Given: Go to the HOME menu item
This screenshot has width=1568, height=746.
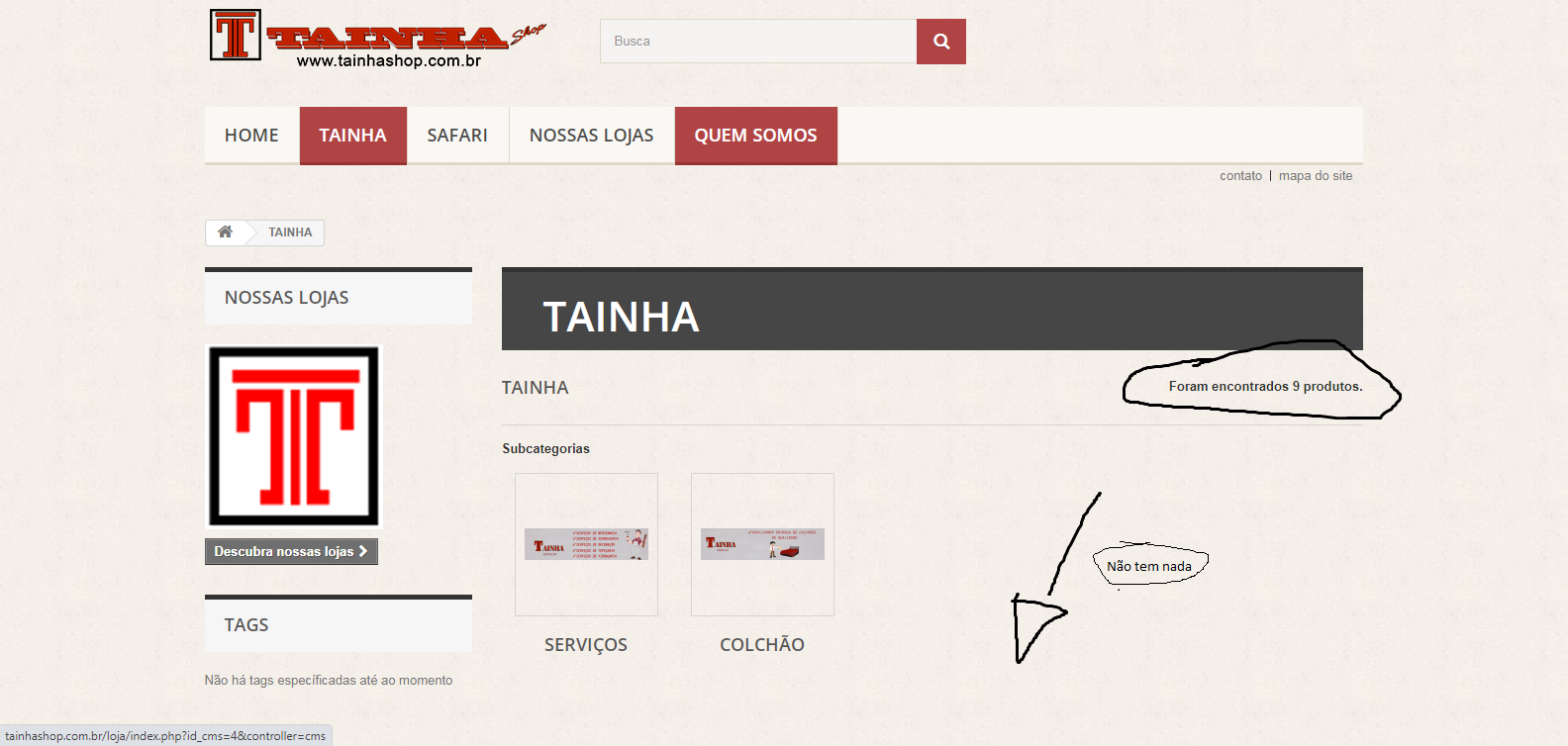Looking at the screenshot, I should click(x=251, y=136).
